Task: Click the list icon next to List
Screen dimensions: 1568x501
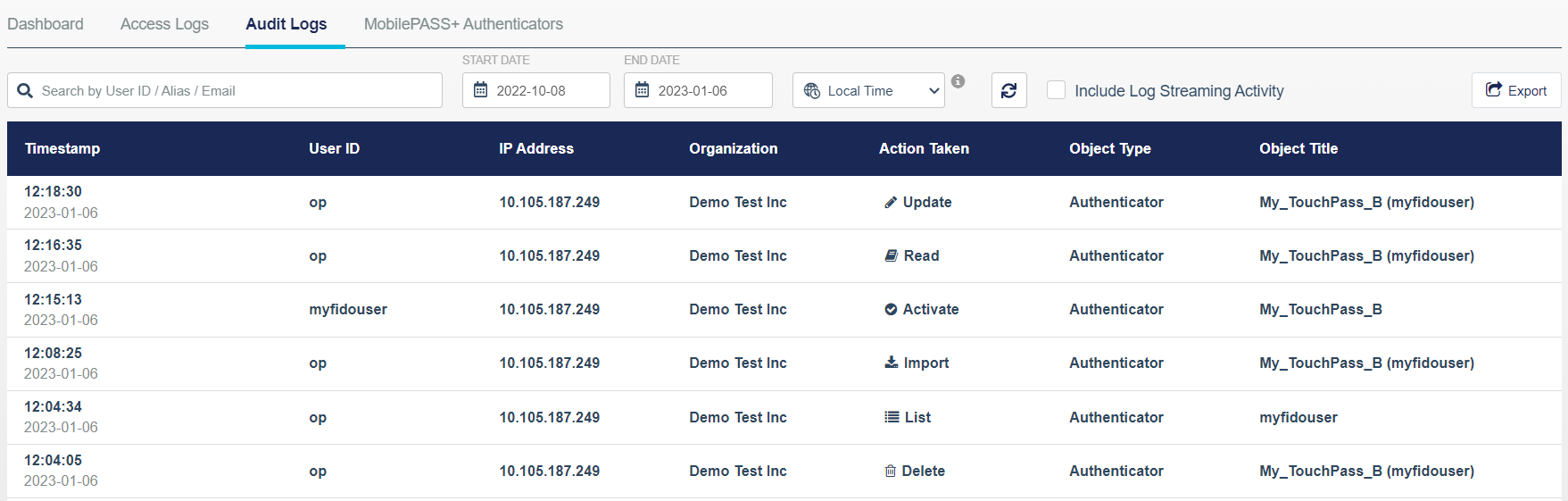Action: point(891,417)
